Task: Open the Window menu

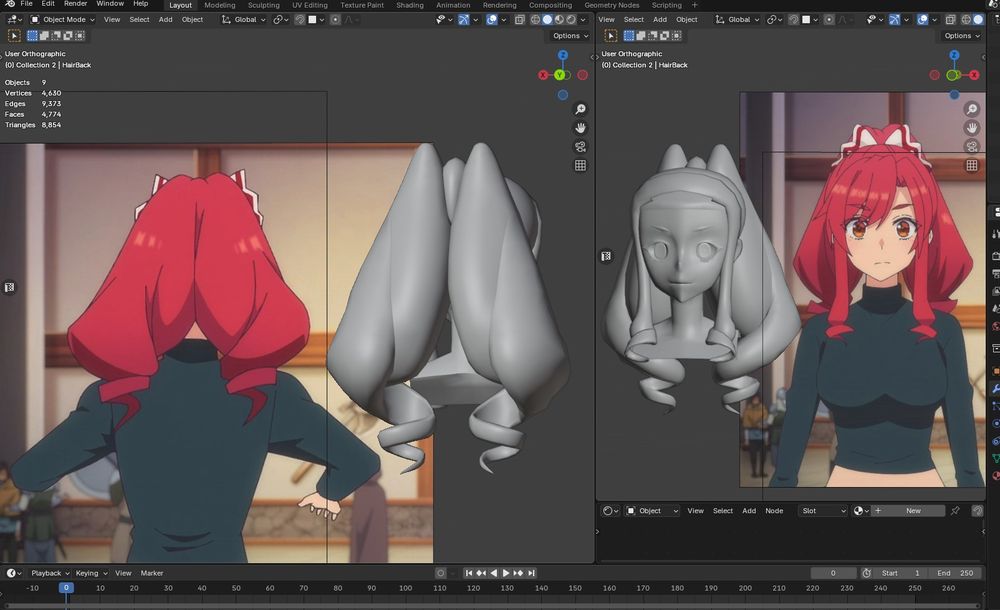Action: coord(110,4)
